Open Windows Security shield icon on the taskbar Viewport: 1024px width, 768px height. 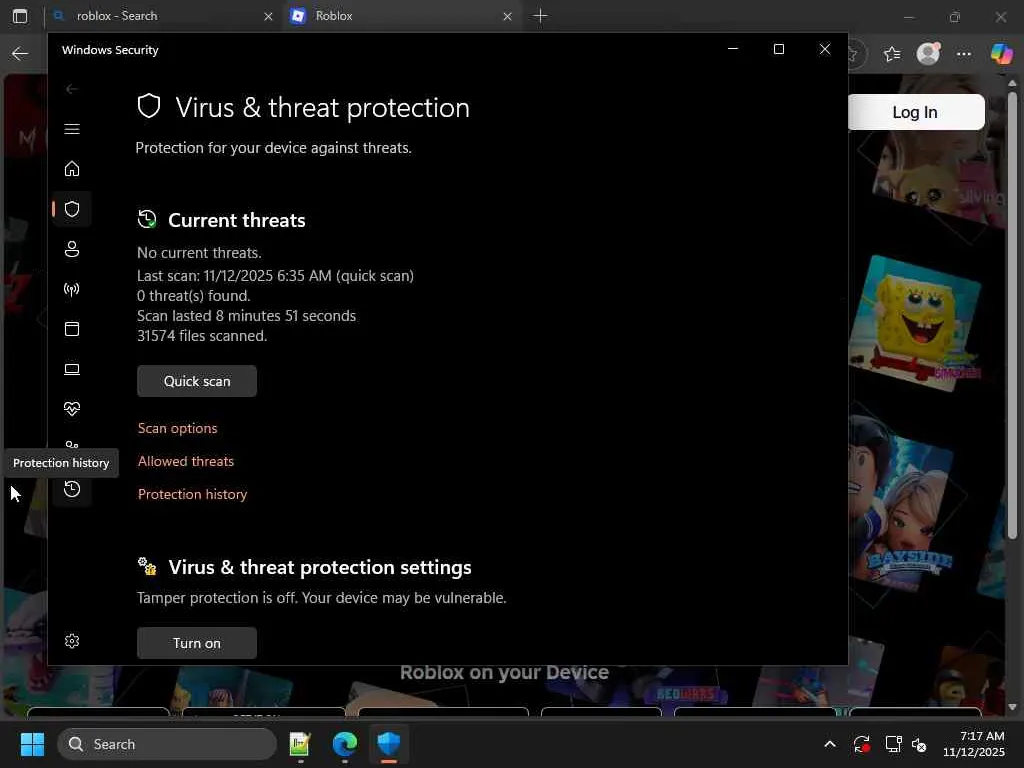389,744
